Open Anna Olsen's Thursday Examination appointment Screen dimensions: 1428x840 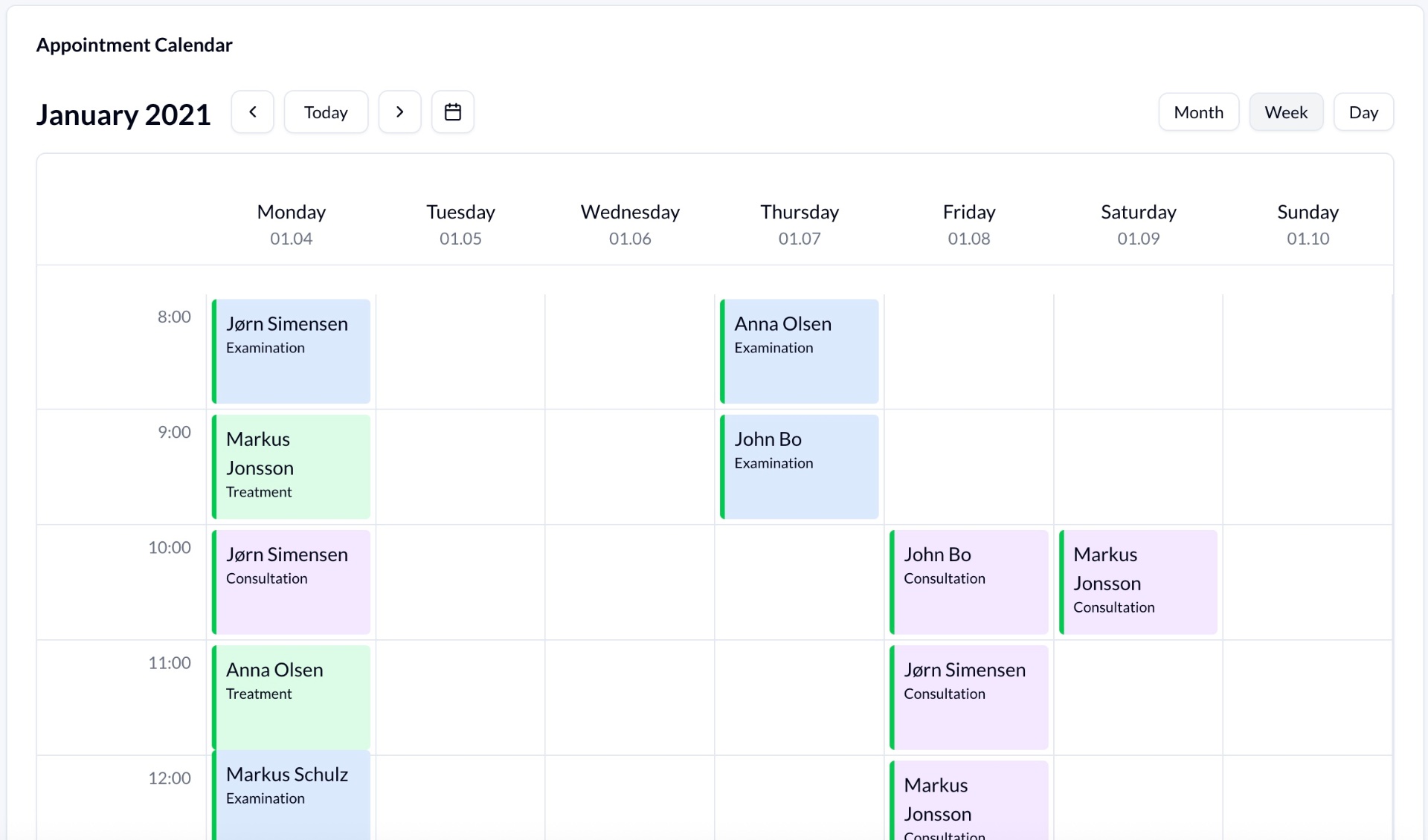[799, 351]
